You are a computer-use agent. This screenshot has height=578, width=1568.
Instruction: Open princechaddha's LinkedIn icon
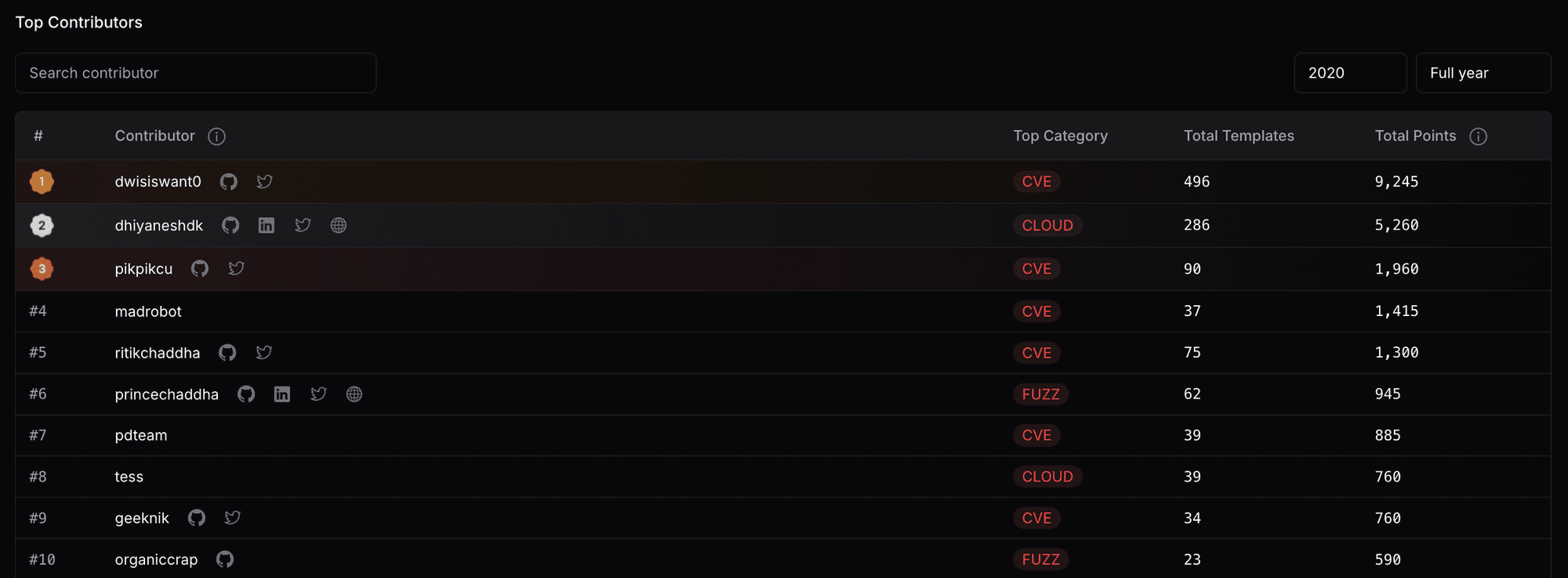[282, 394]
